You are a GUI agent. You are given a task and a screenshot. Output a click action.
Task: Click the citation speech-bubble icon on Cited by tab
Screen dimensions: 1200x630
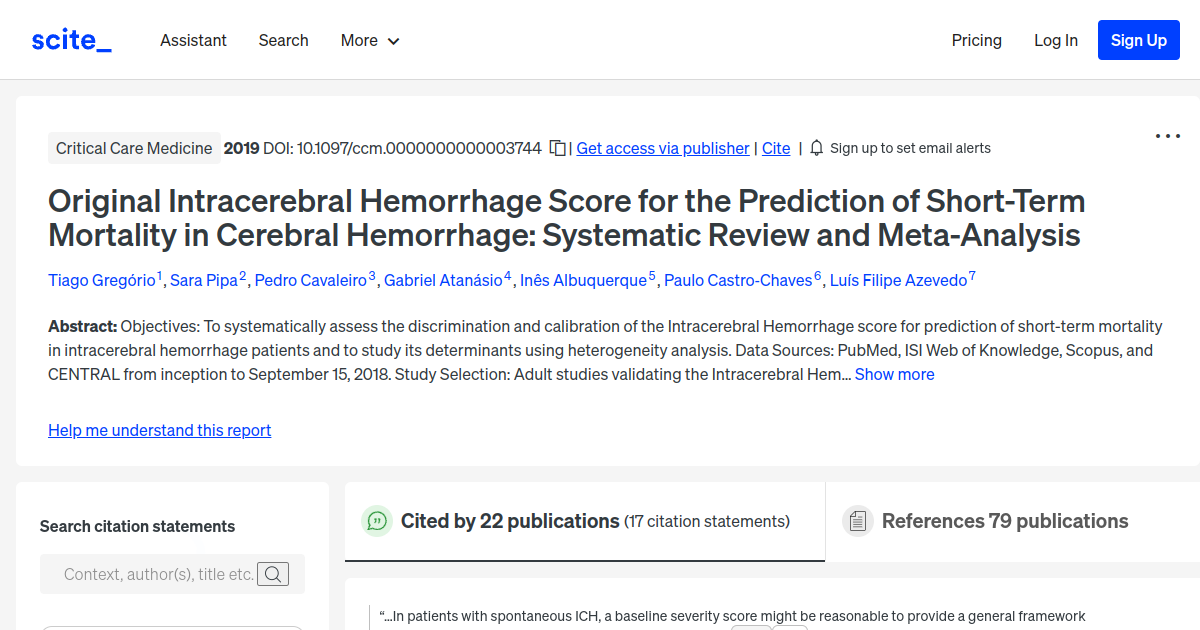(377, 521)
